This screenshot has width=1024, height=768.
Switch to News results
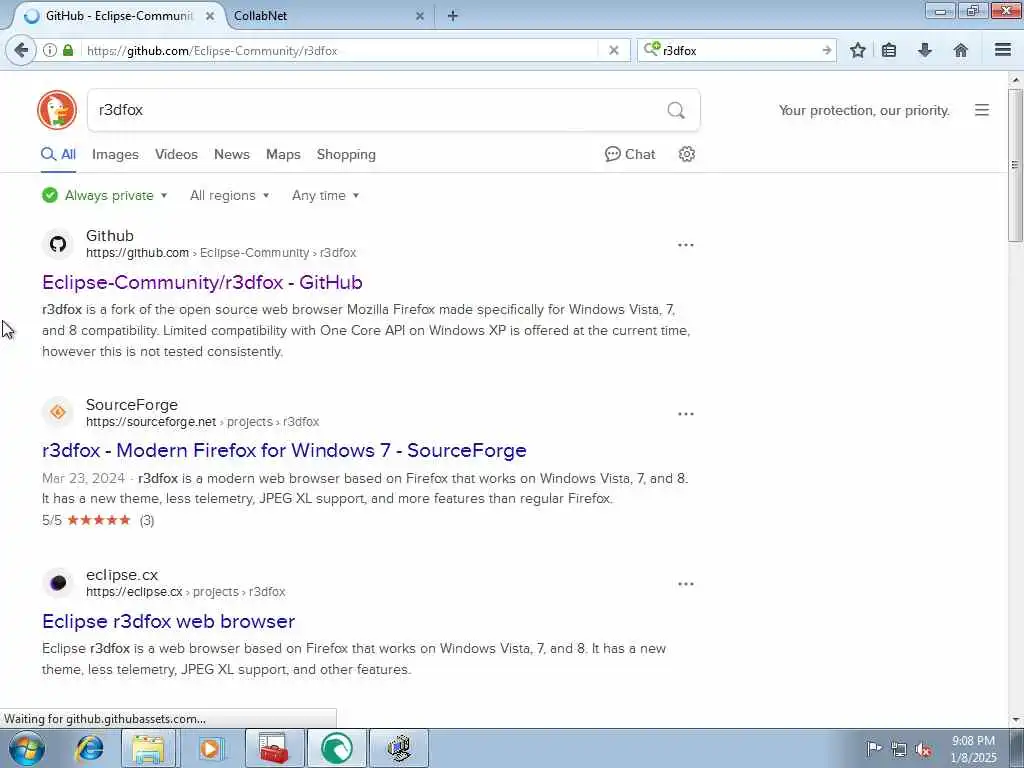(x=232, y=154)
